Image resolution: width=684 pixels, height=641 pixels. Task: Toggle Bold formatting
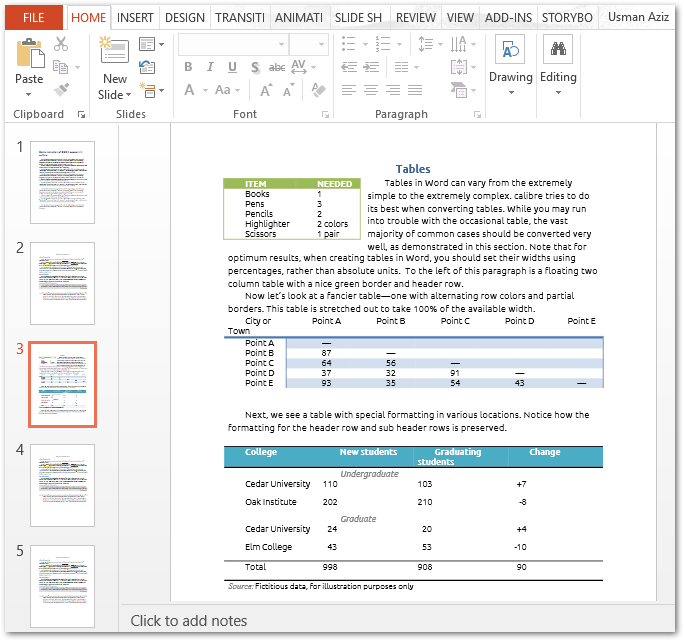pos(188,67)
